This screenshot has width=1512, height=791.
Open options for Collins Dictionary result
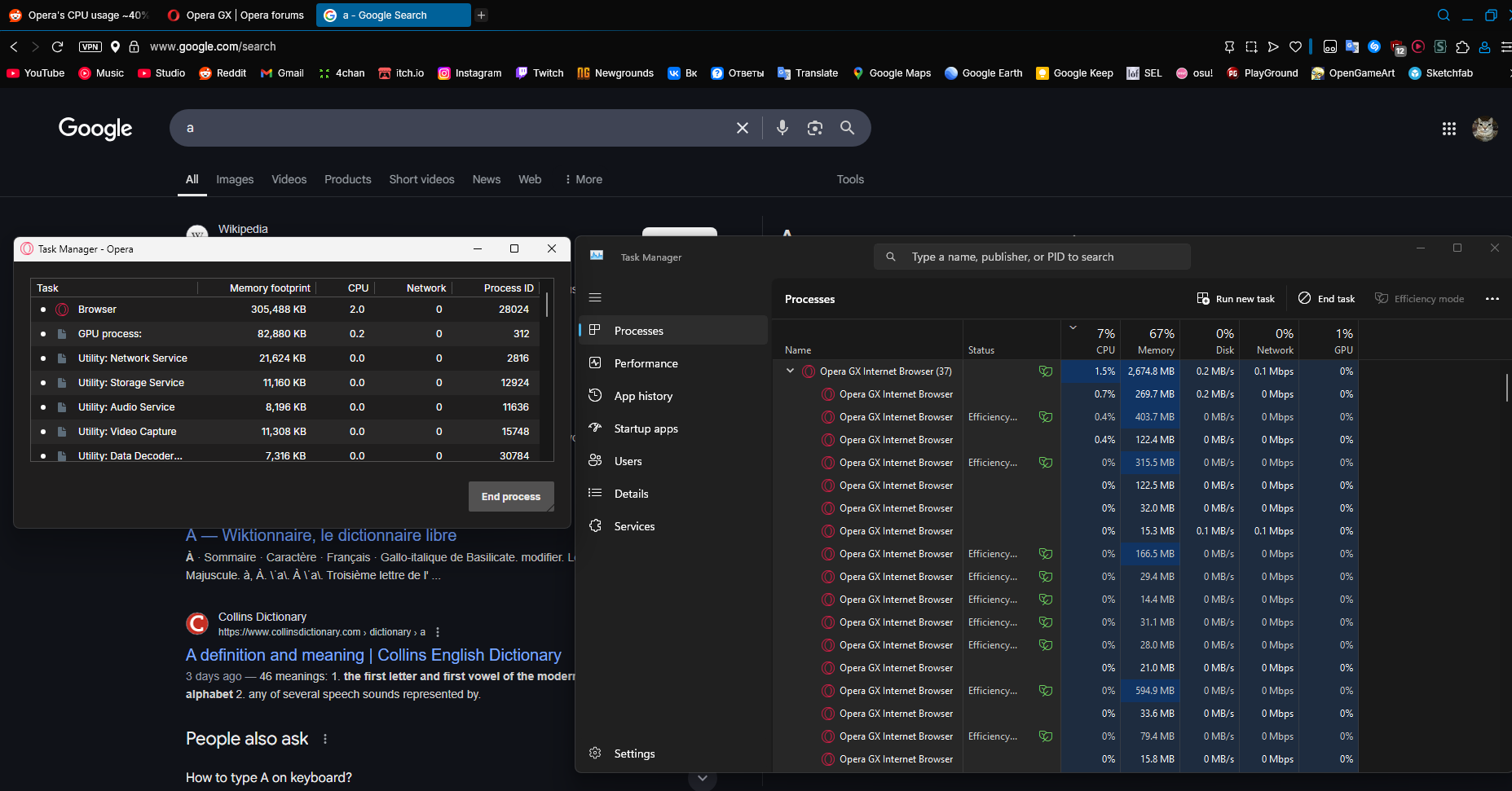click(438, 632)
